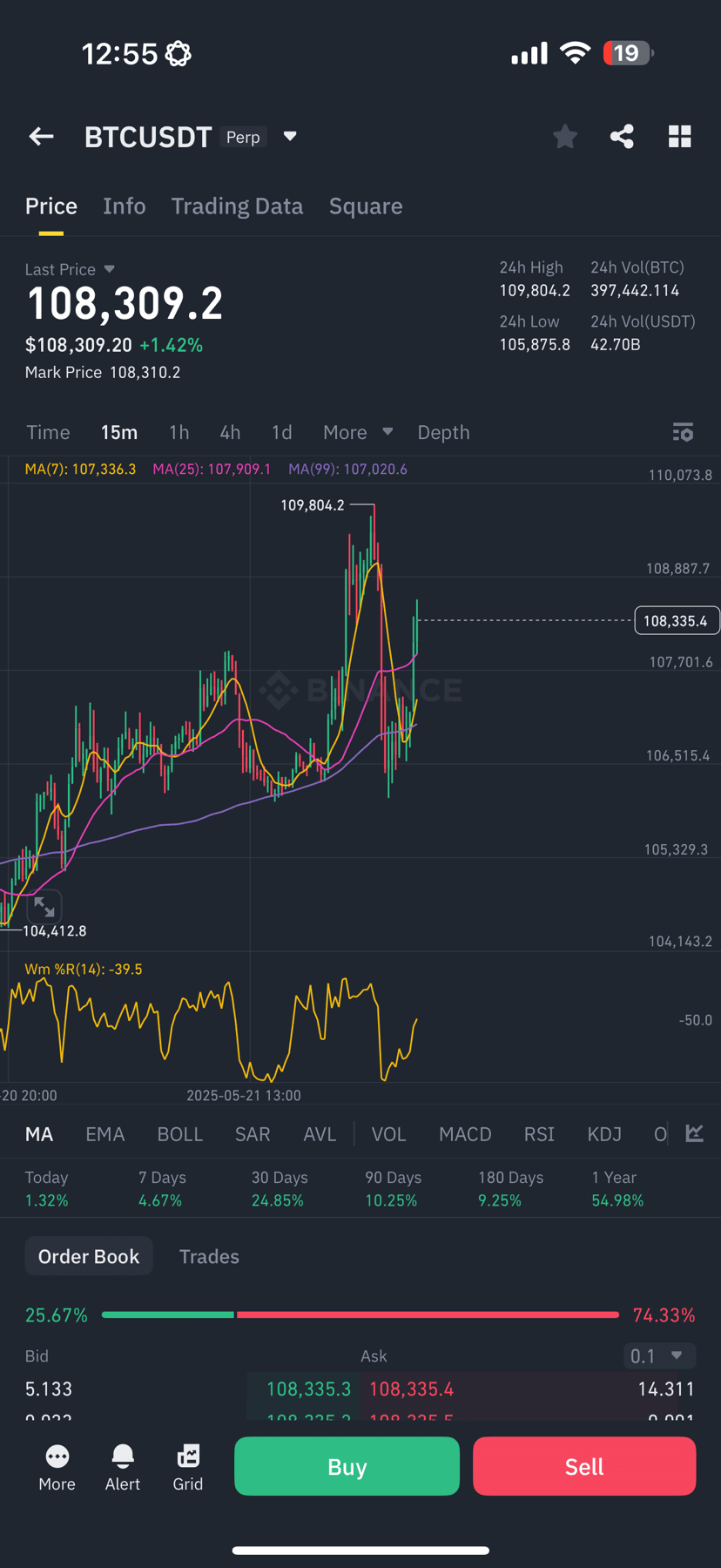Tap the cellular signal bars icon
The image size is (721, 1568).
529,53
